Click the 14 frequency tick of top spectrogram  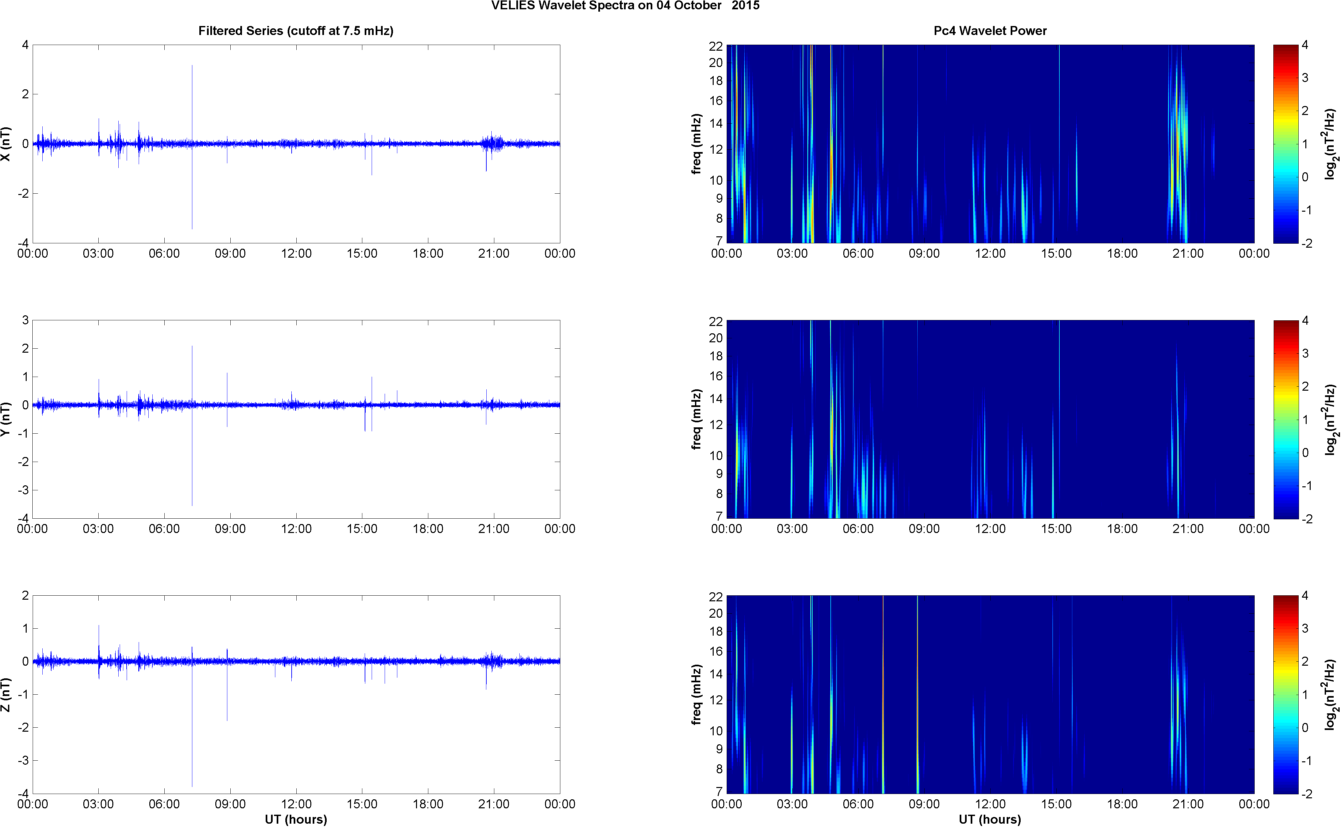pos(716,123)
